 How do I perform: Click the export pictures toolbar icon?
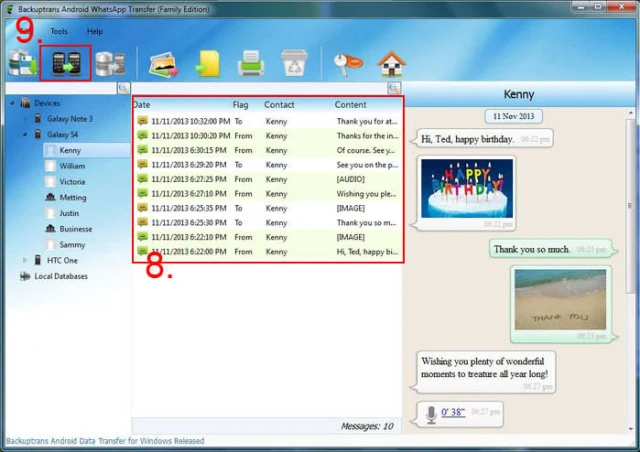pyautogui.click(x=164, y=64)
